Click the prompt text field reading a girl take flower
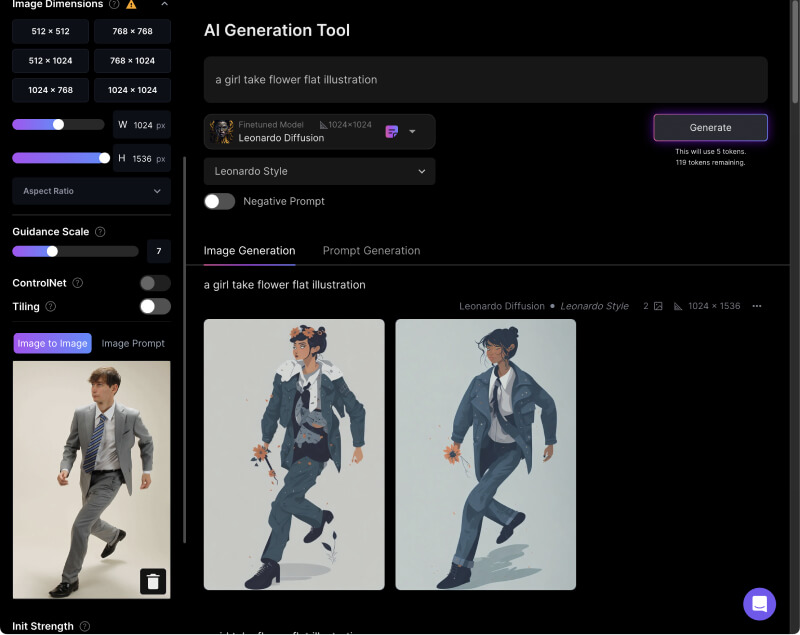Image resolution: width=800 pixels, height=635 pixels. pos(485,79)
